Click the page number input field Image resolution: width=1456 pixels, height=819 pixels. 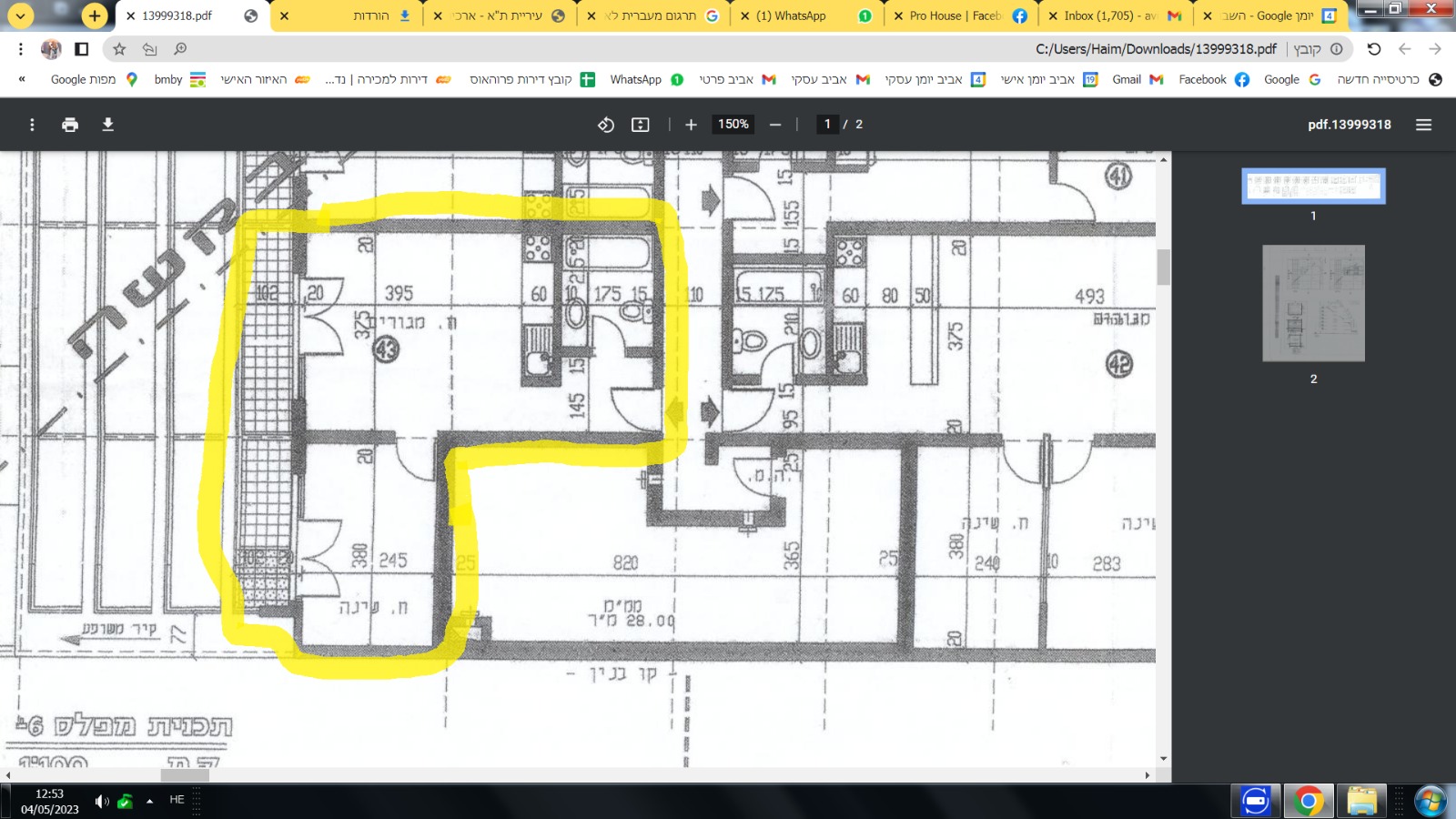tap(827, 125)
